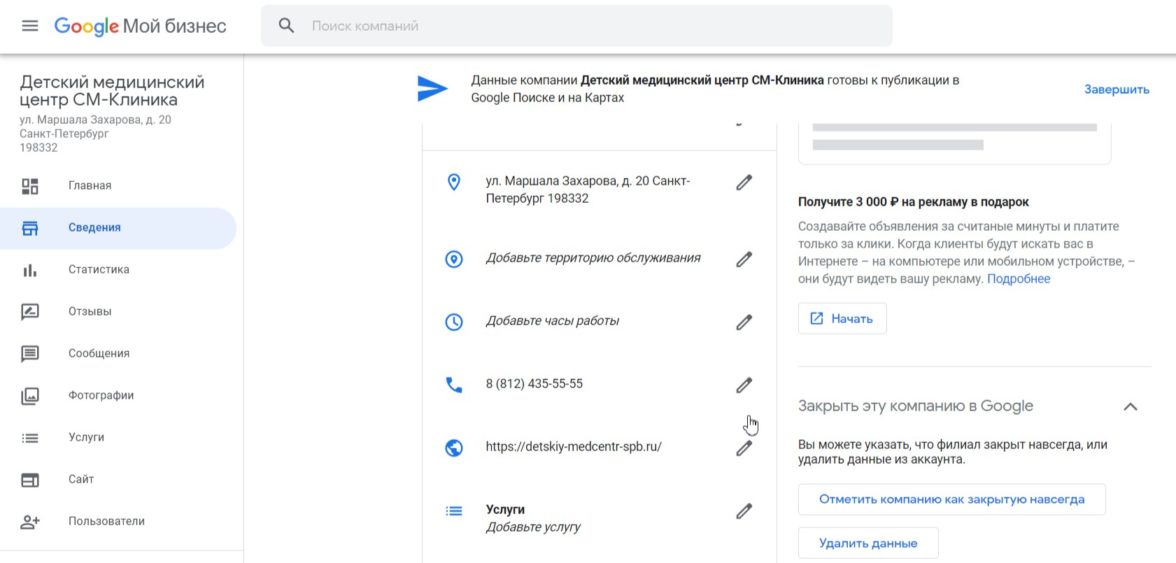1176x563 pixels.
Task: Open Отзывы in the sidebar
Action: point(90,312)
